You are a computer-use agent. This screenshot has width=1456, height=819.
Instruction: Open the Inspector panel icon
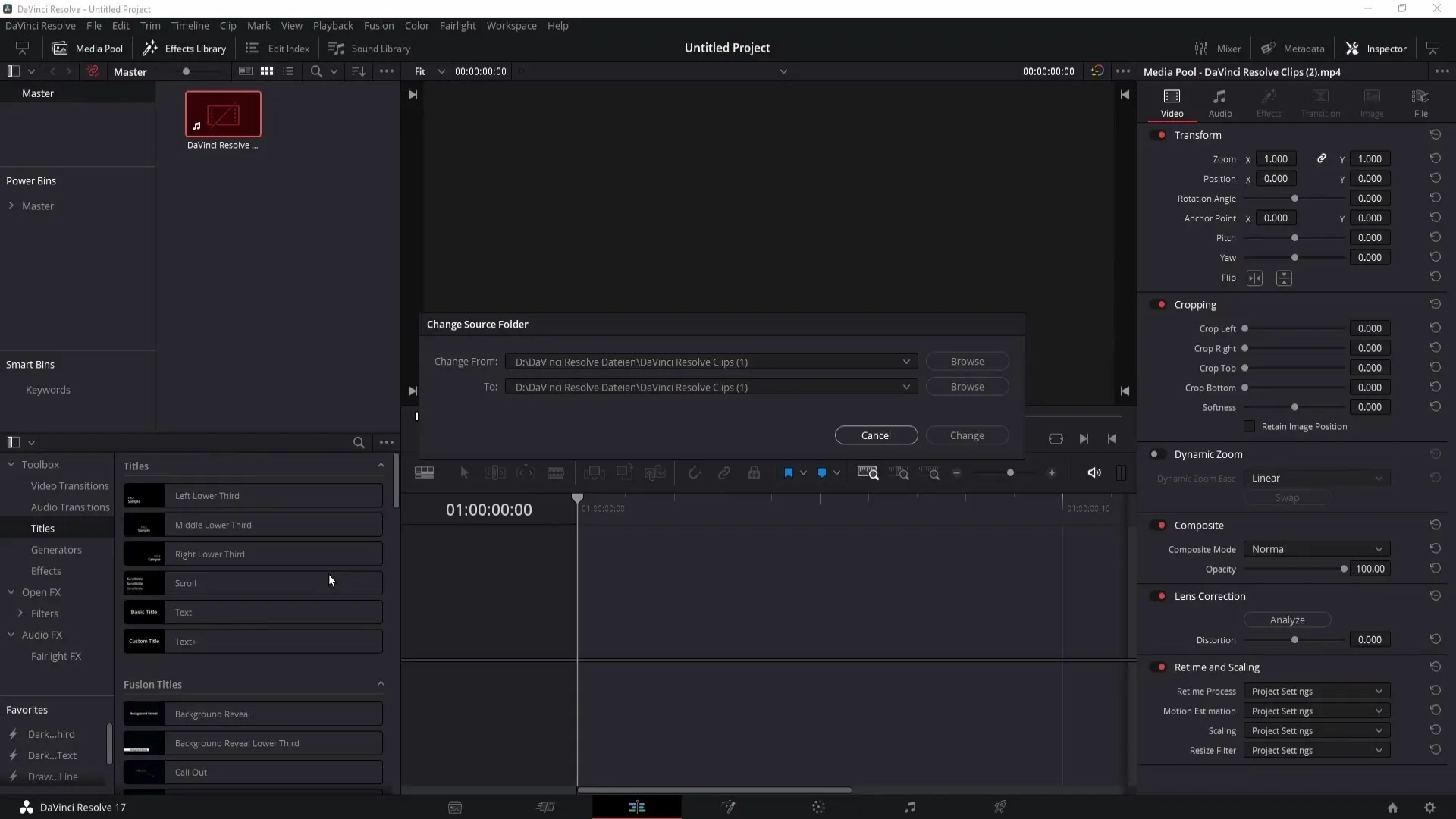(1353, 48)
